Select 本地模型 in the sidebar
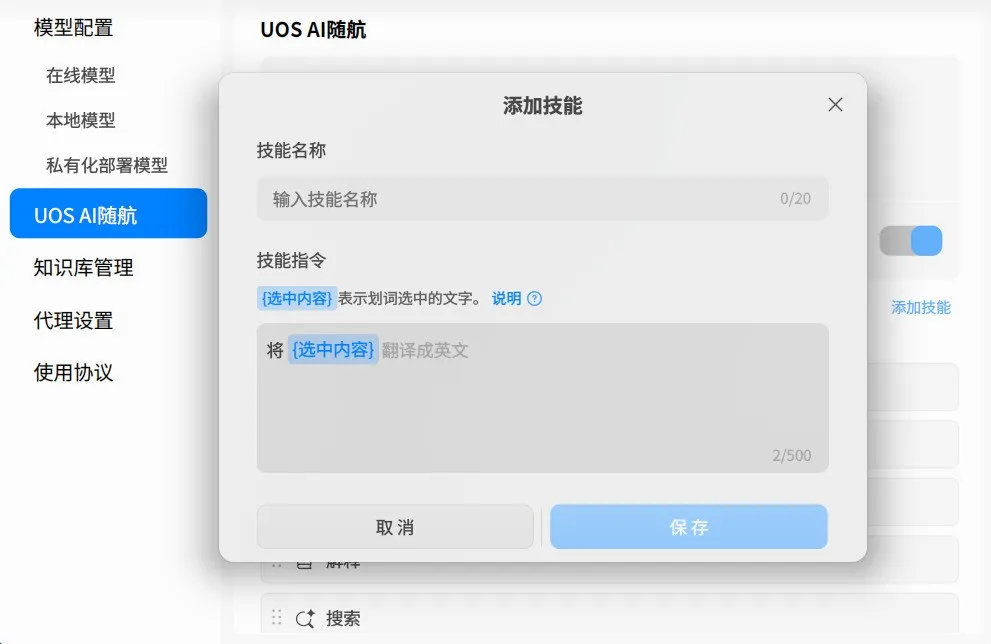Image resolution: width=991 pixels, height=644 pixels. pyautogui.click(x=81, y=120)
